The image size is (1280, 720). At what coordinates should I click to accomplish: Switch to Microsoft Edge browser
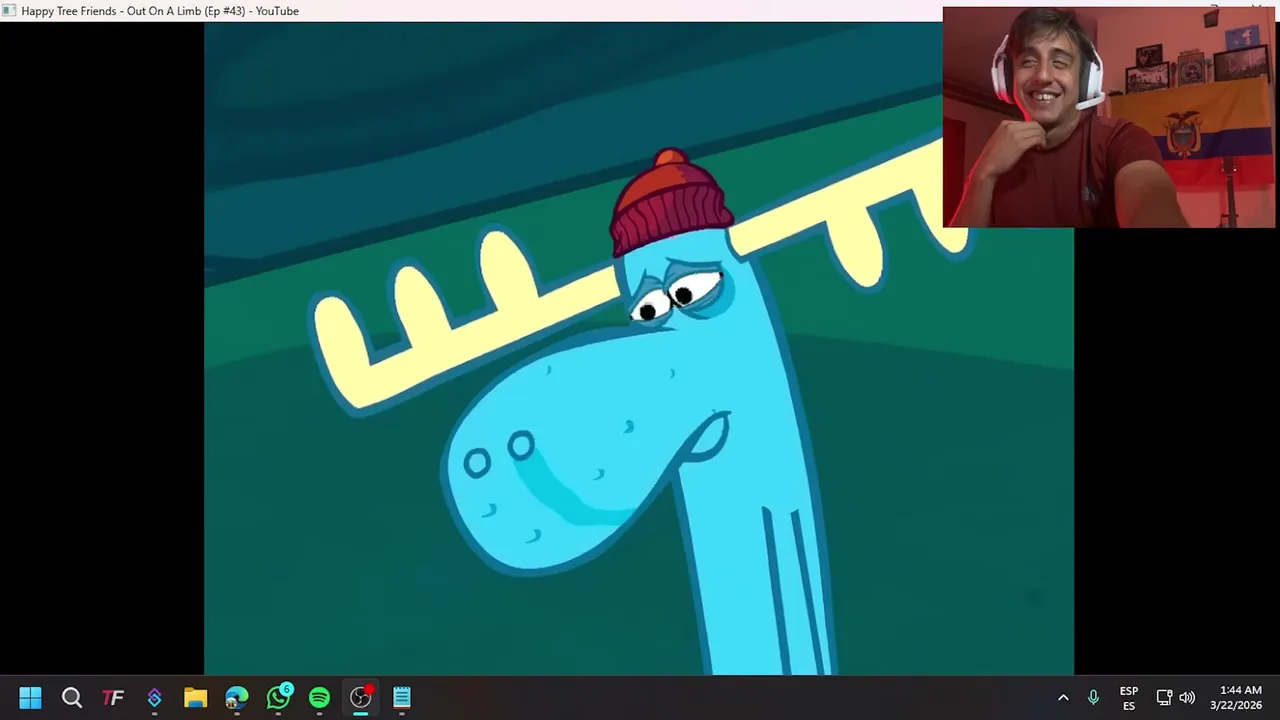tap(237, 697)
